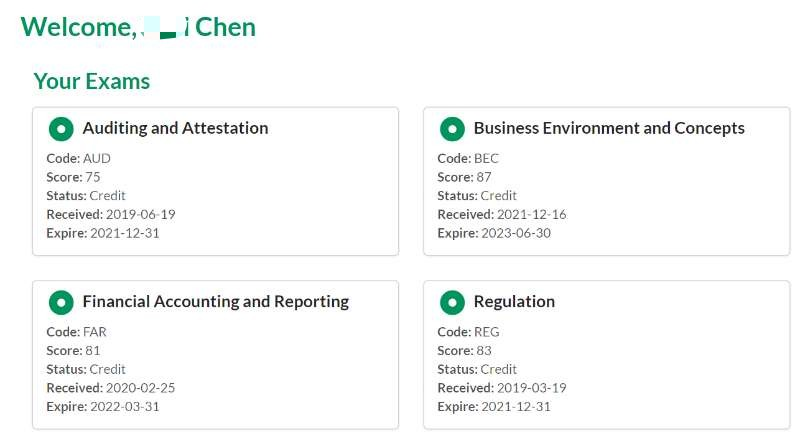
Task: Click the AUD score of 75
Action: pos(92,177)
